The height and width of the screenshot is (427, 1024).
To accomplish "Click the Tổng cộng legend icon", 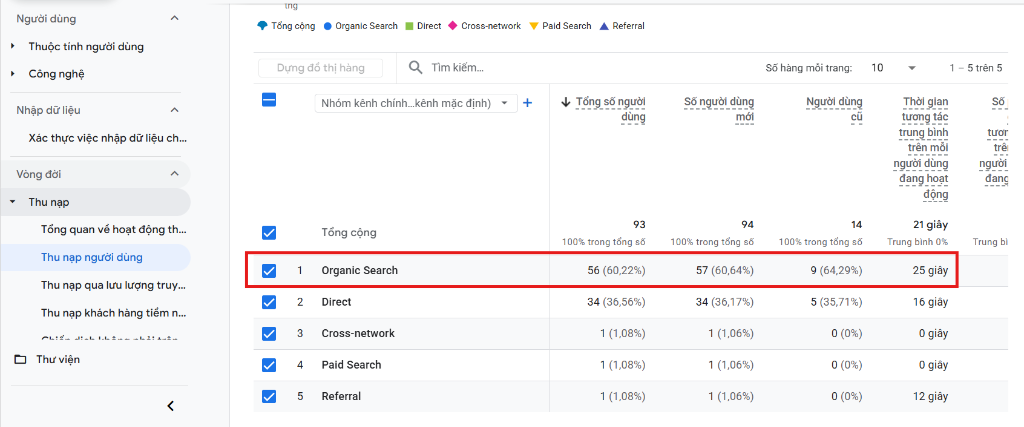I will (263, 26).
